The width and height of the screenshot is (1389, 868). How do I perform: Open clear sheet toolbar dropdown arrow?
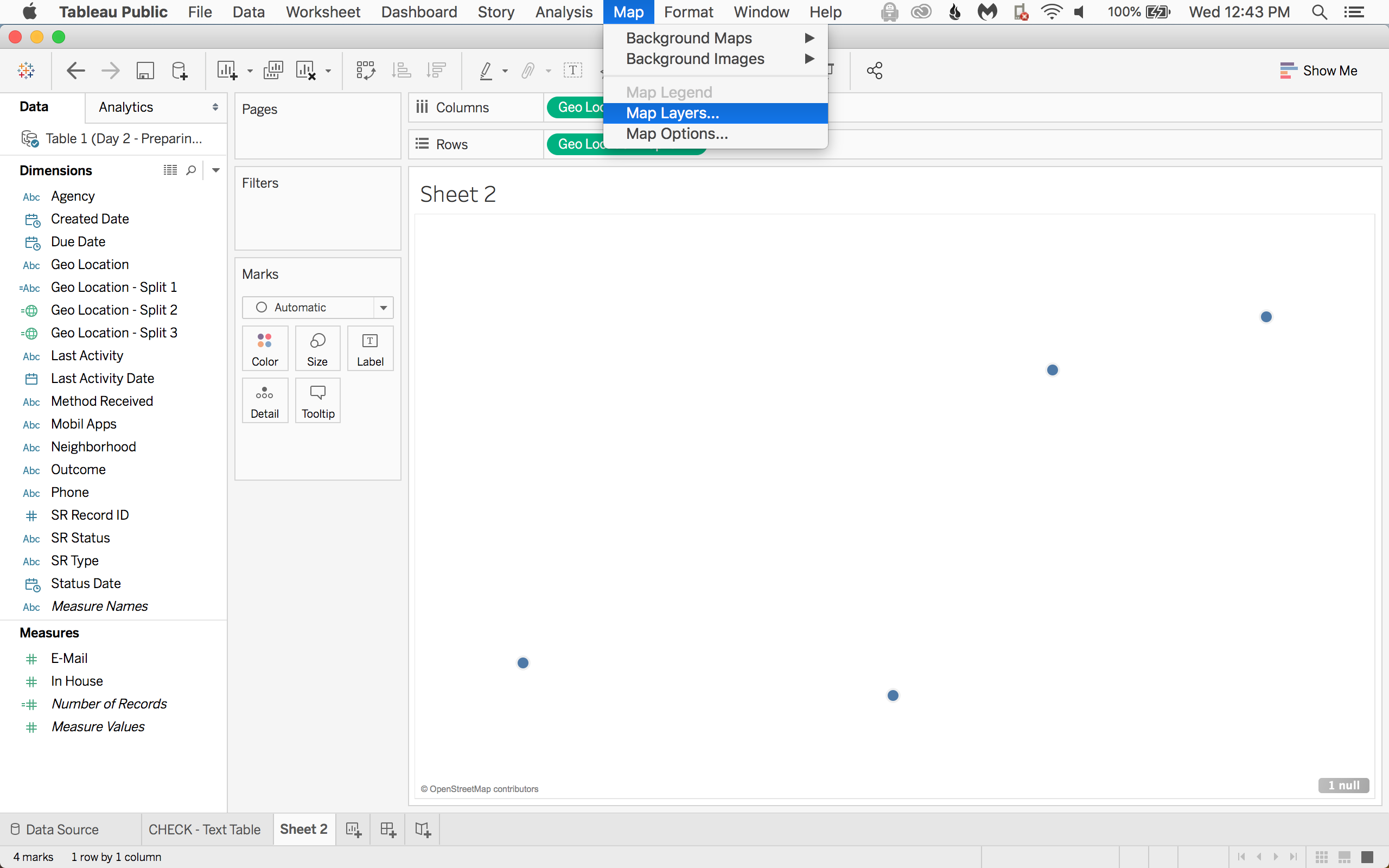[328, 71]
